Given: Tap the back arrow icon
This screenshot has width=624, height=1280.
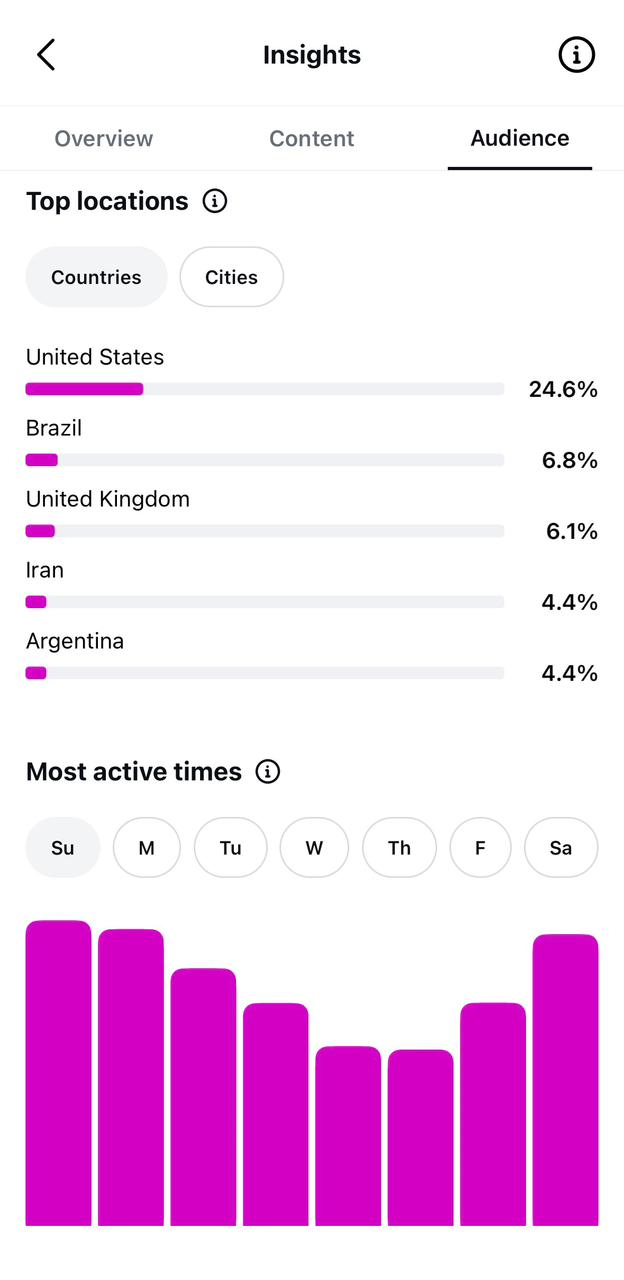Looking at the screenshot, I should click(x=46, y=55).
